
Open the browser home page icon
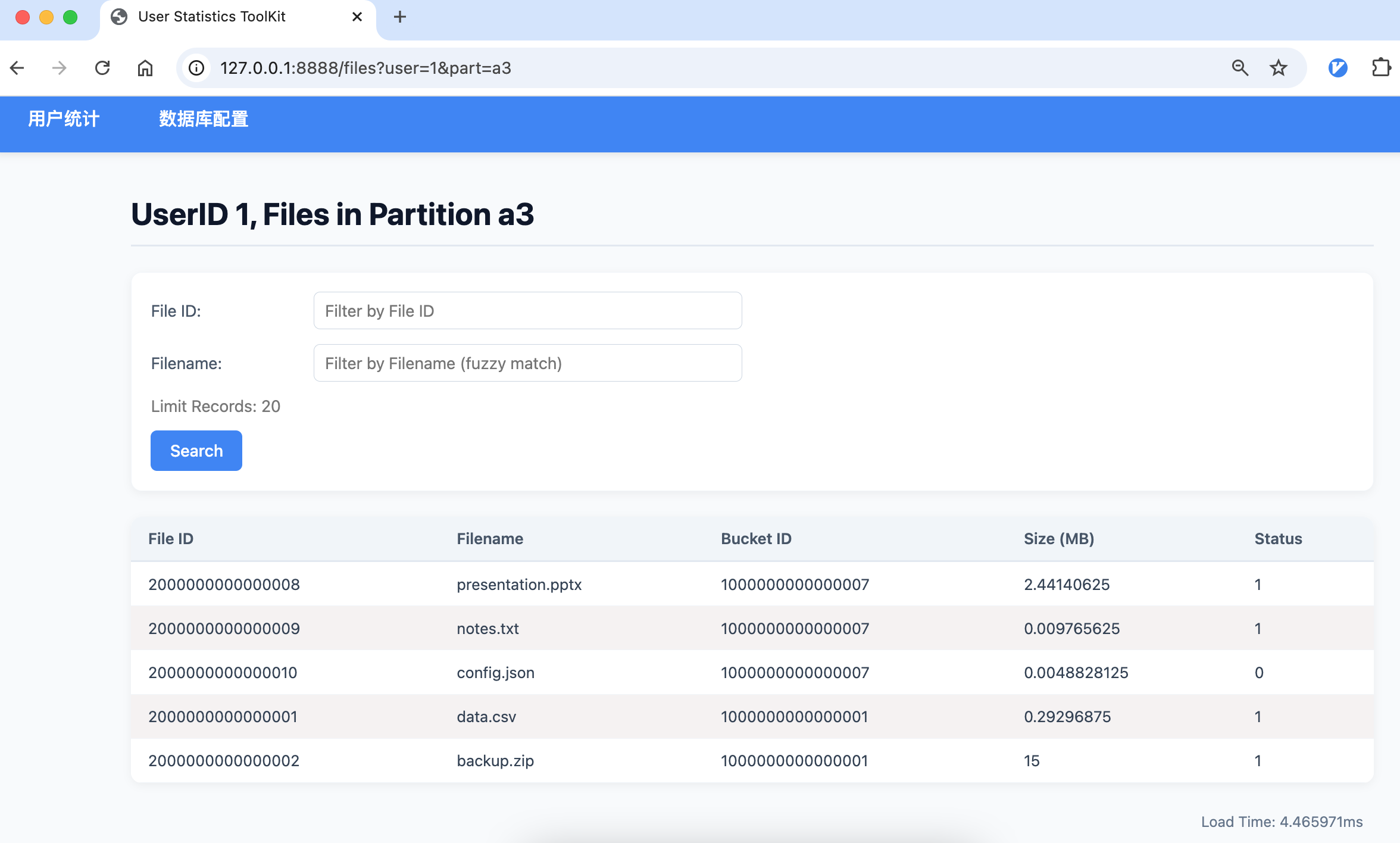coord(145,68)
